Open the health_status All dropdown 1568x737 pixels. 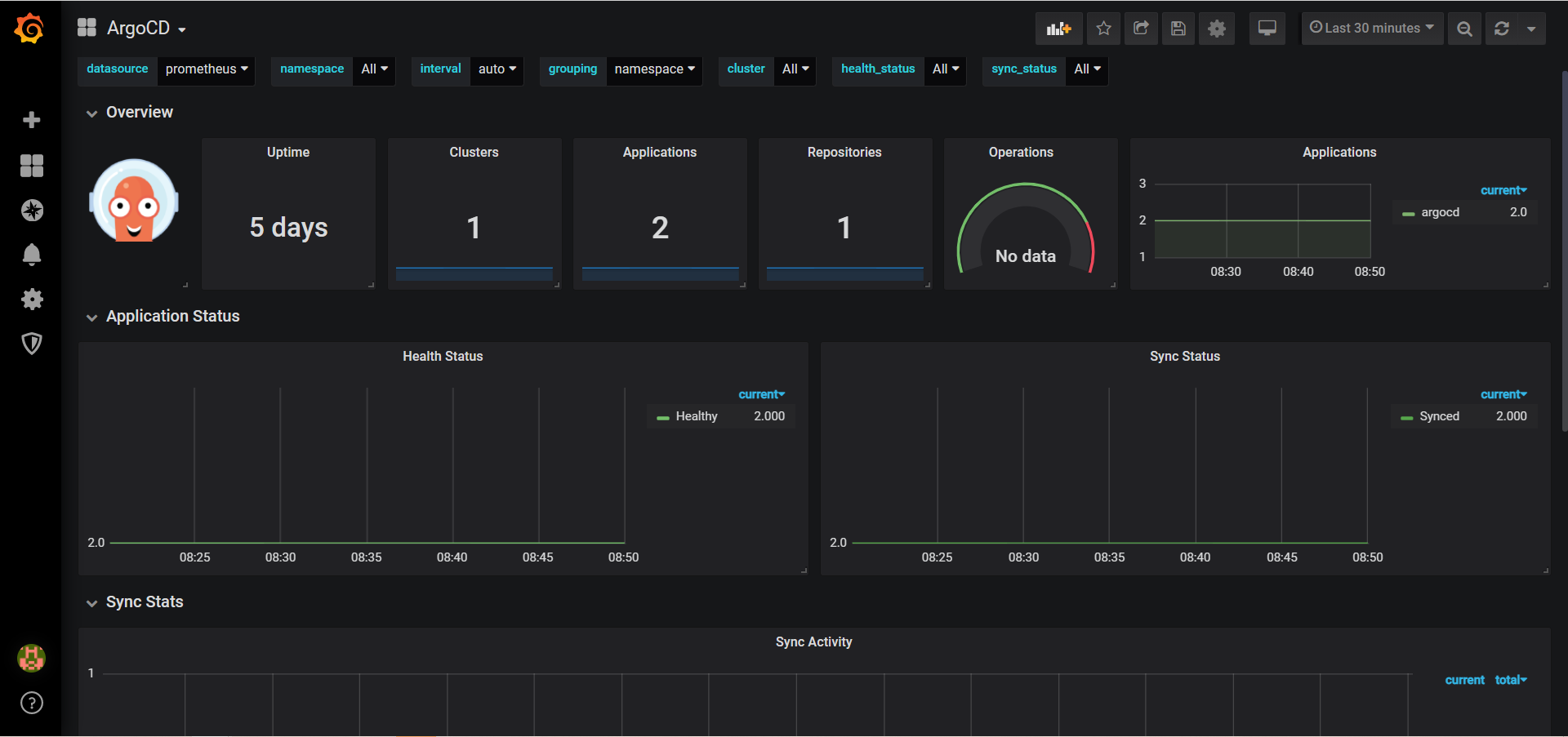point(946,69)
